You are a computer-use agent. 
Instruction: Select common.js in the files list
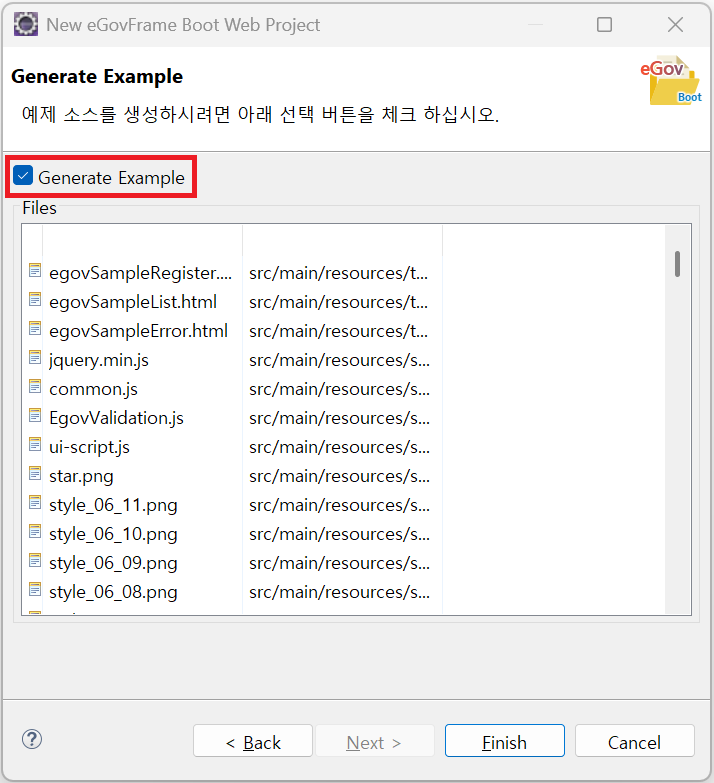(x=93, y=389)
